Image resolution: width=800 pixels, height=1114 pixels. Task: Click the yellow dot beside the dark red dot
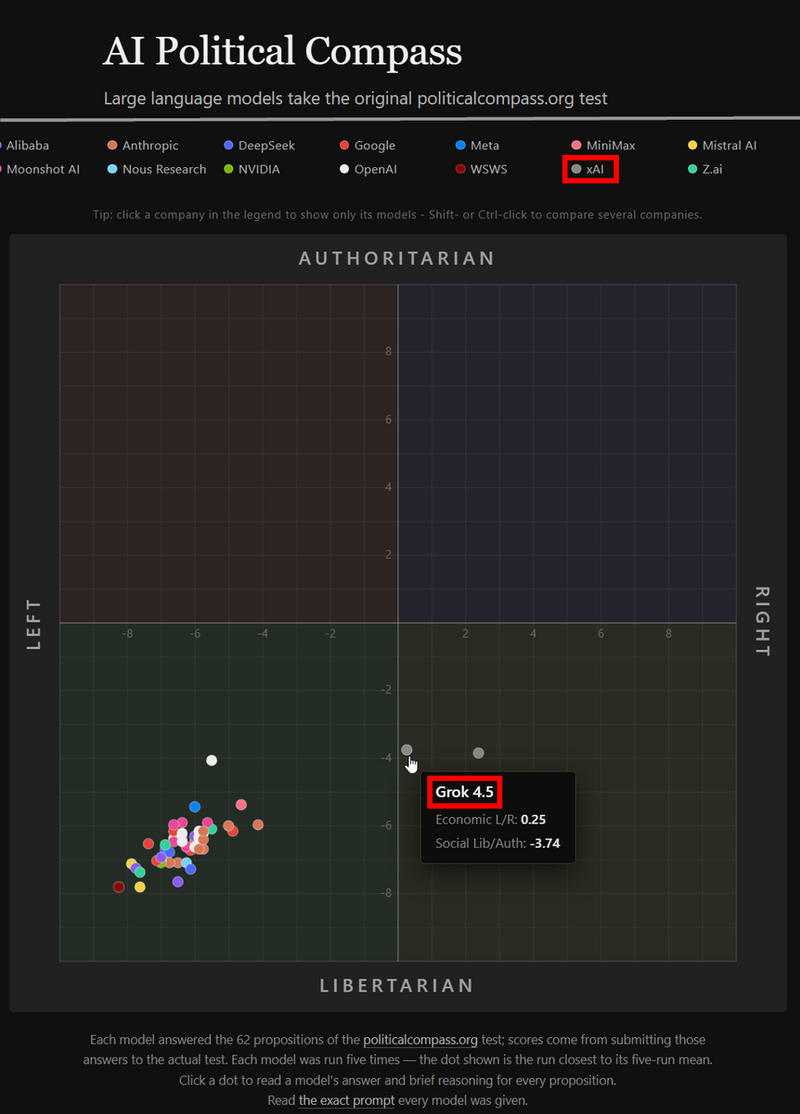point(140,887)
